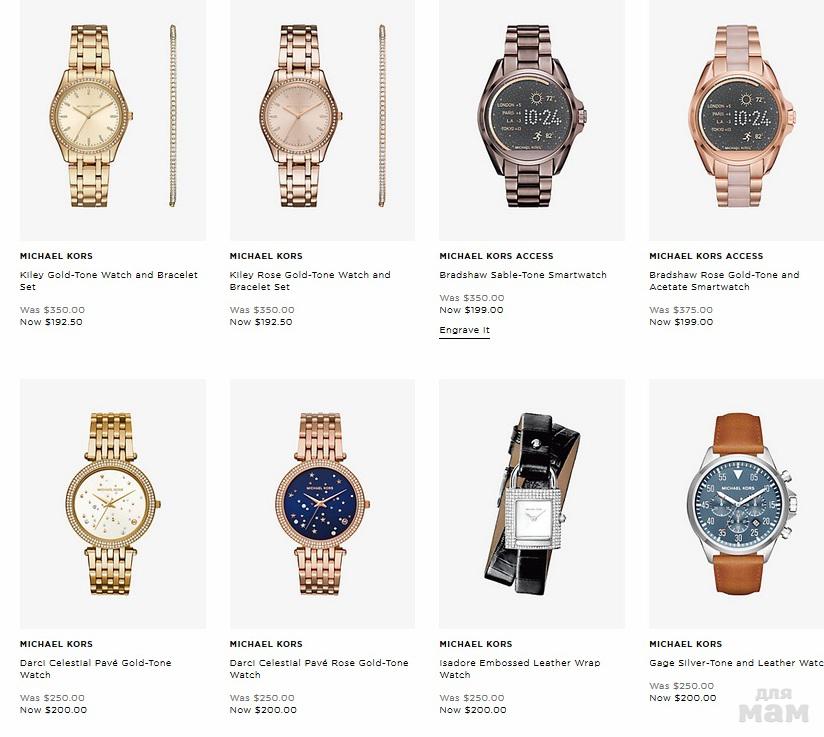The height and width of the screenshot is (737, 824).
Task: Open Kiley Rose Gold-Tone Watch title link
Action: (310, 281)
